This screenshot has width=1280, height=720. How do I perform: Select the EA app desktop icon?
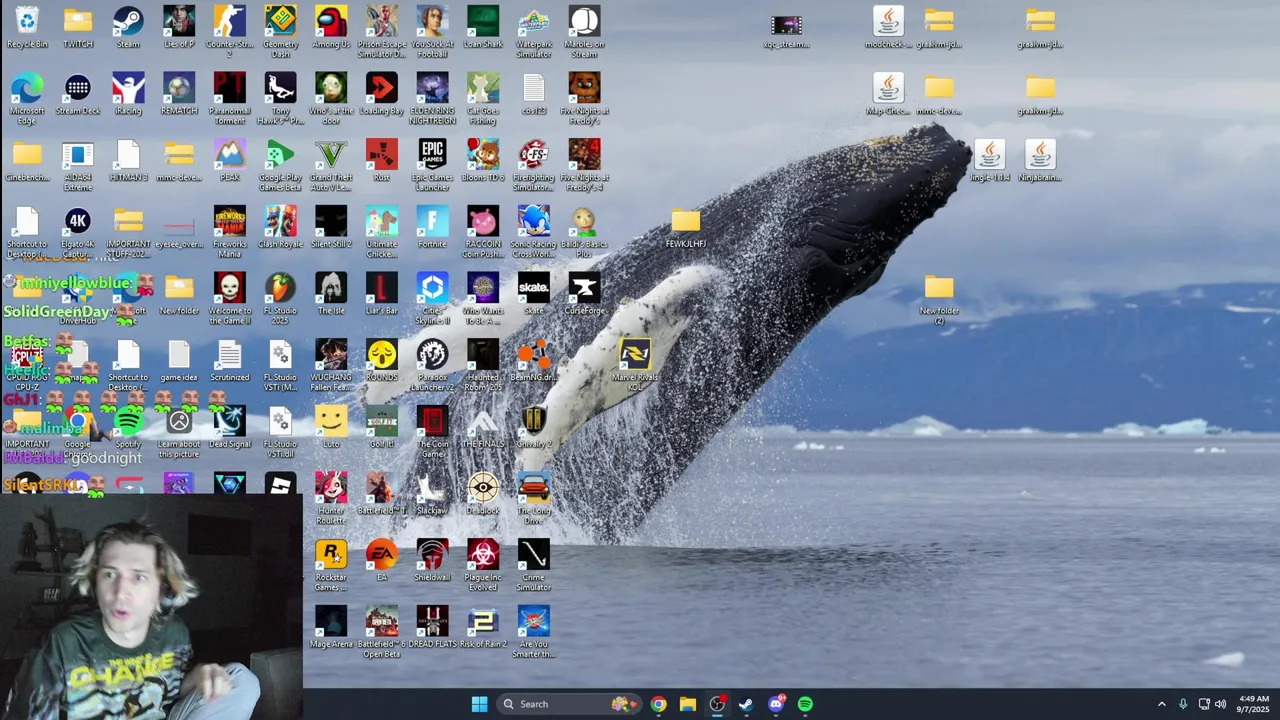382,561
